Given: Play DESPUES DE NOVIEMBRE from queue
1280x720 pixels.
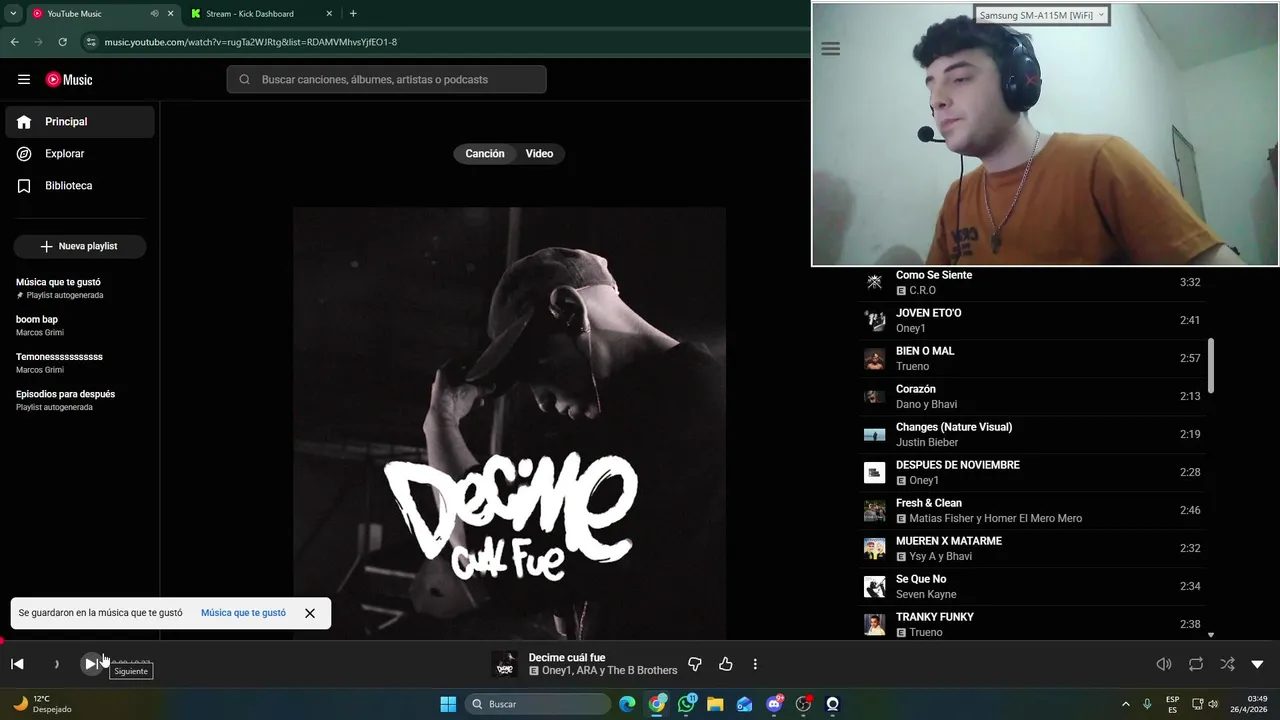Looking at the screenshot, I should point(1033,473).
